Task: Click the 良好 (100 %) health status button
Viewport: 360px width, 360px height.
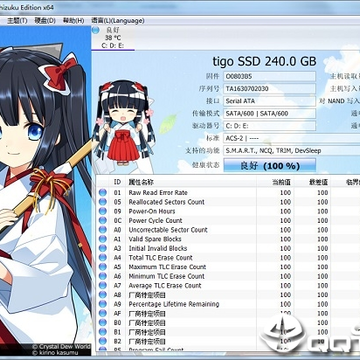Action: (270, 165)
